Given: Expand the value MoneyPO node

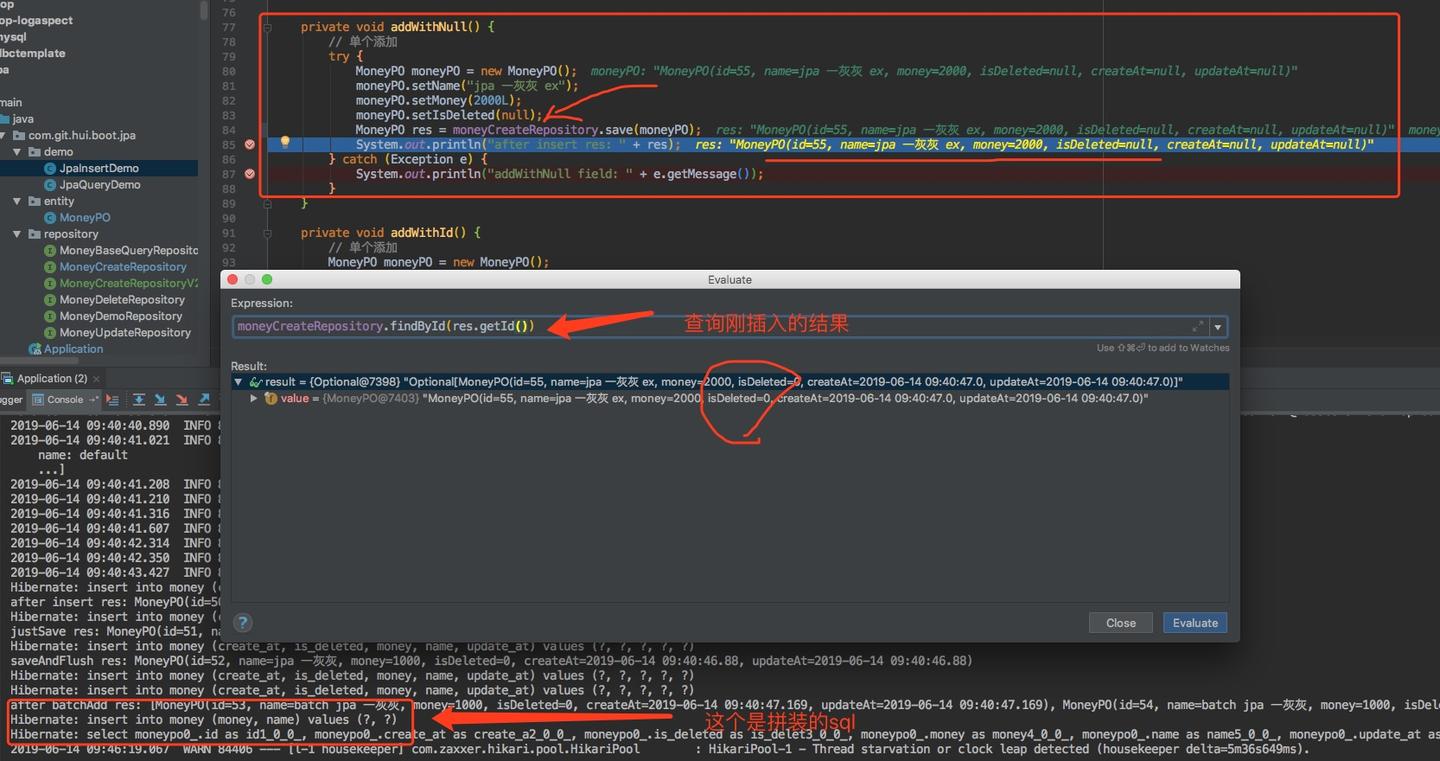Looking at the screenshot, I should (x=253, y=398).
